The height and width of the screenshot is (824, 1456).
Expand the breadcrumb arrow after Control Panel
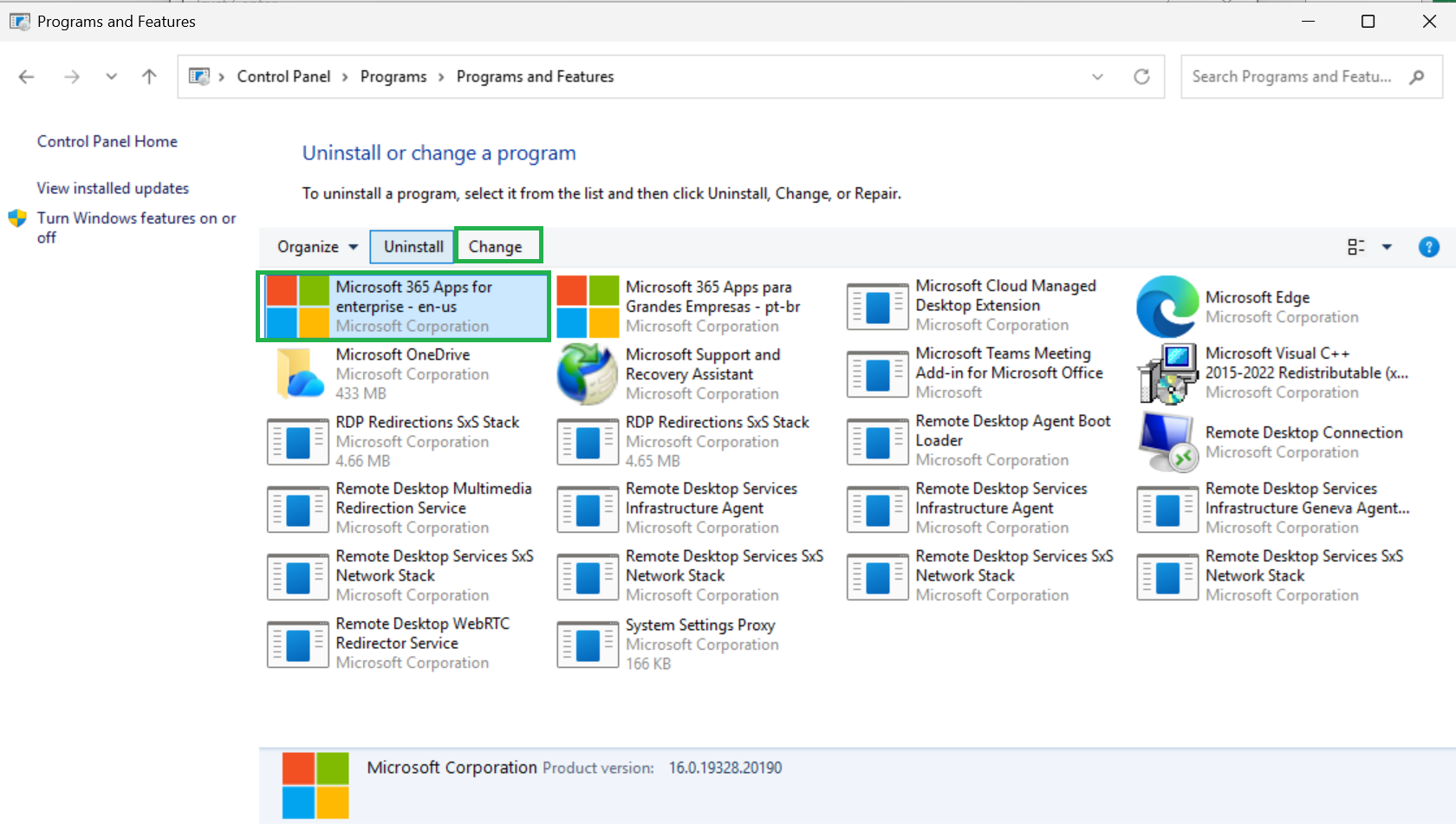tap(343, 76)
